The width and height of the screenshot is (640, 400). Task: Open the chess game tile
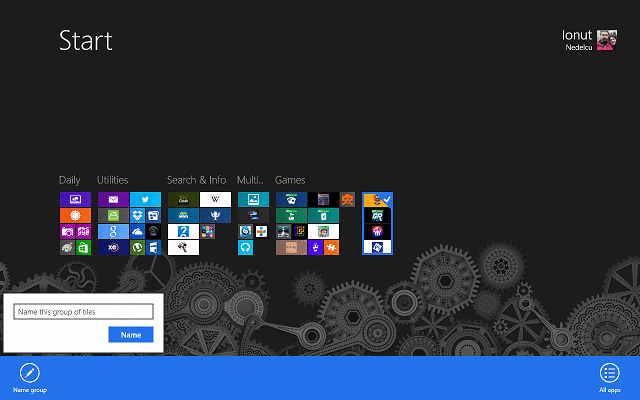(x=283, y=231)
